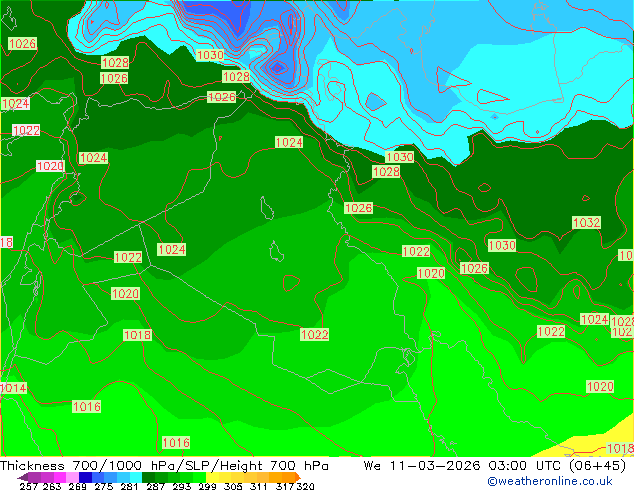The height and width of the screenshot is (490, 634).
Task: Click the legend value 263
Action: (52, 486)
